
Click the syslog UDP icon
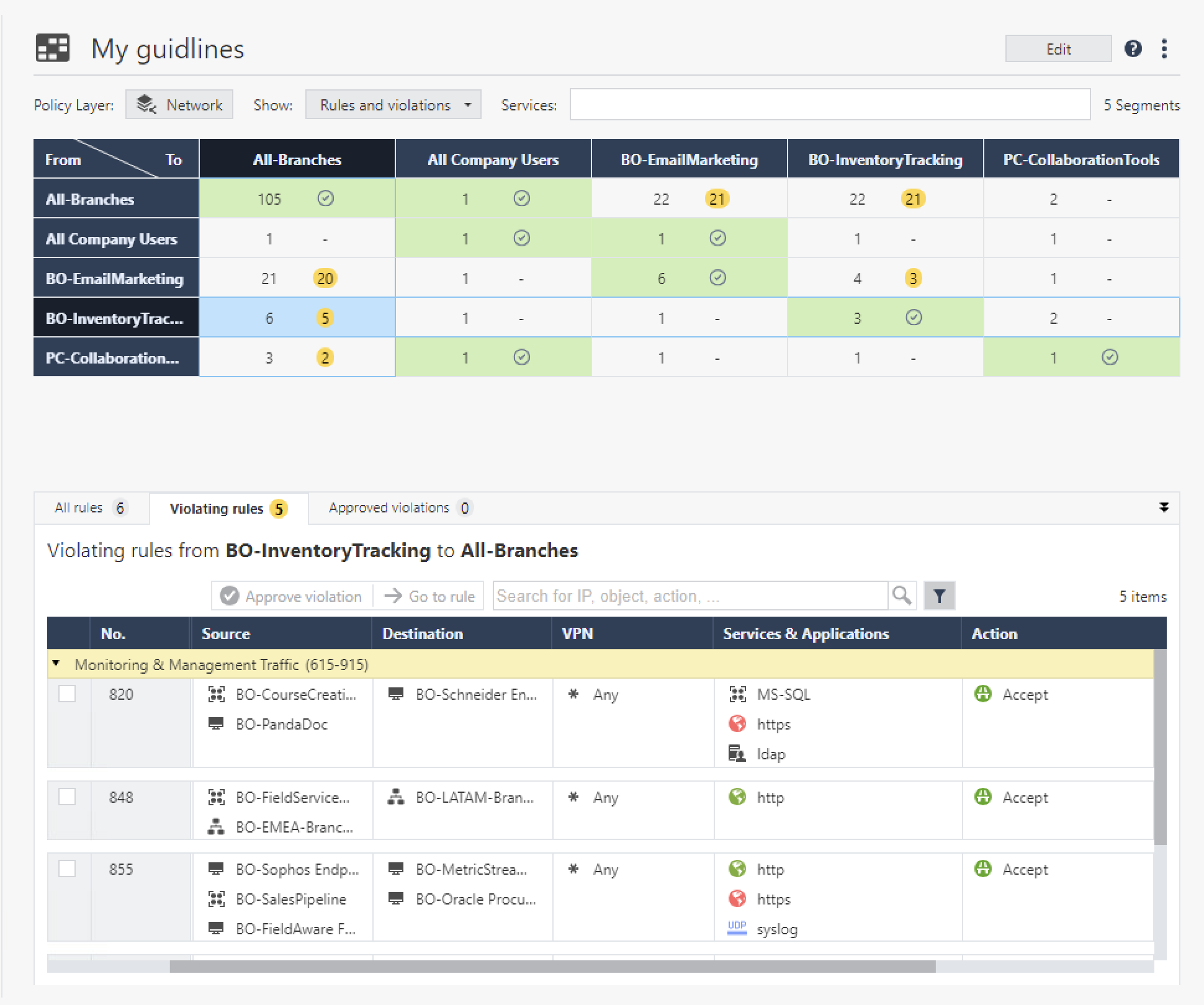coord(737,928)
